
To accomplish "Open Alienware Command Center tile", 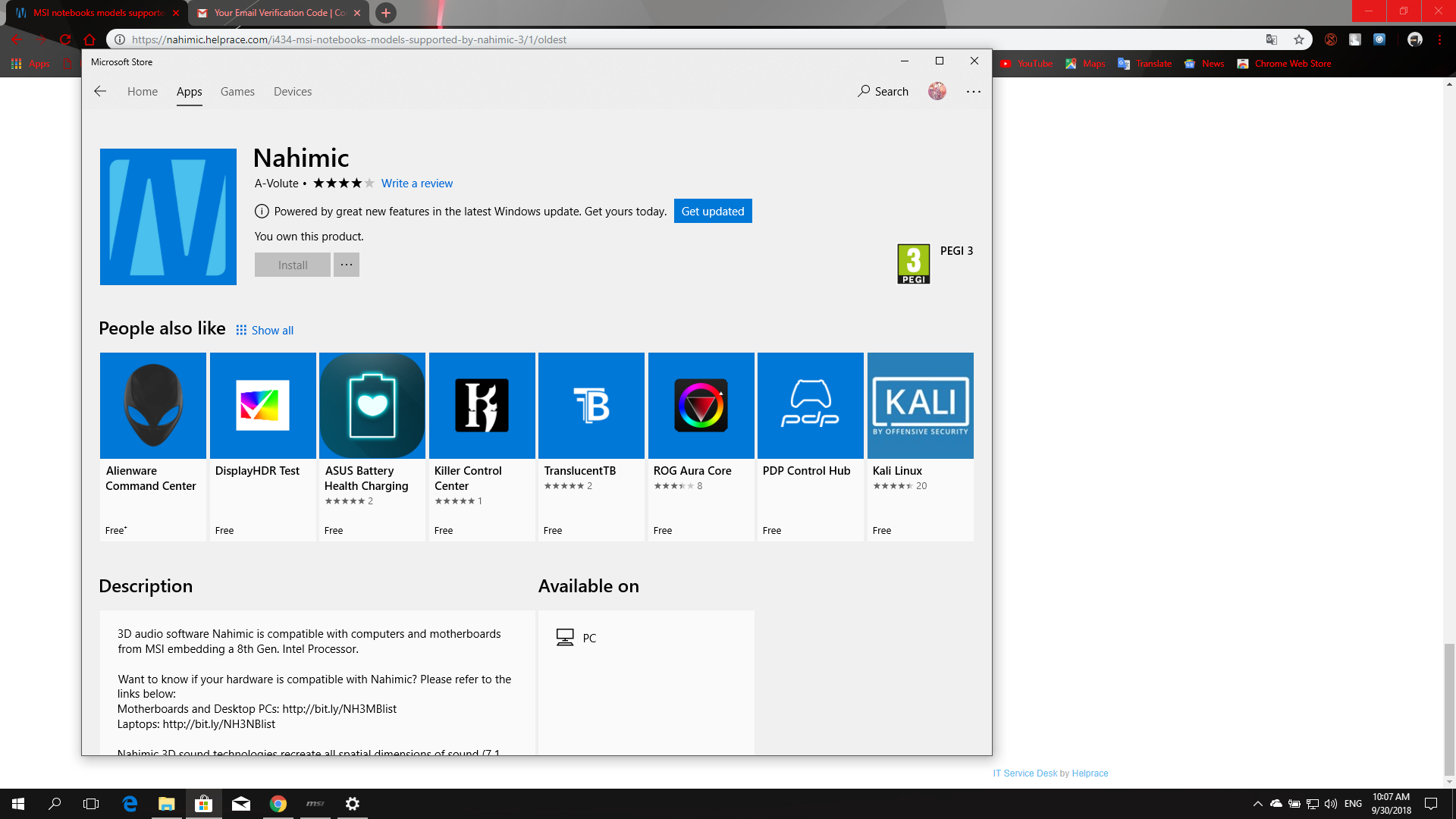I will pos(153,406).
